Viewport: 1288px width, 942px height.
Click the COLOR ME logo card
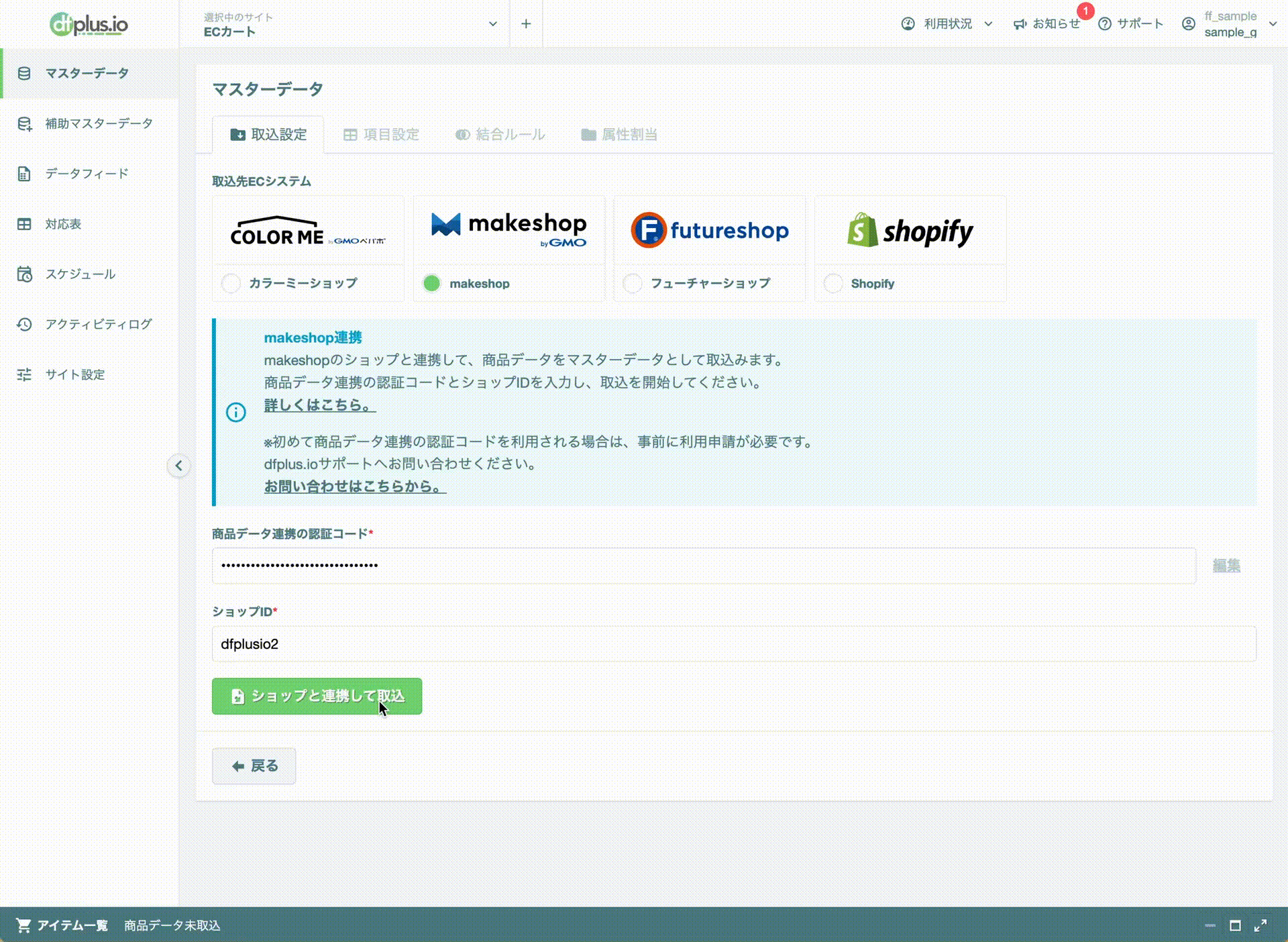tap(308, 231)
